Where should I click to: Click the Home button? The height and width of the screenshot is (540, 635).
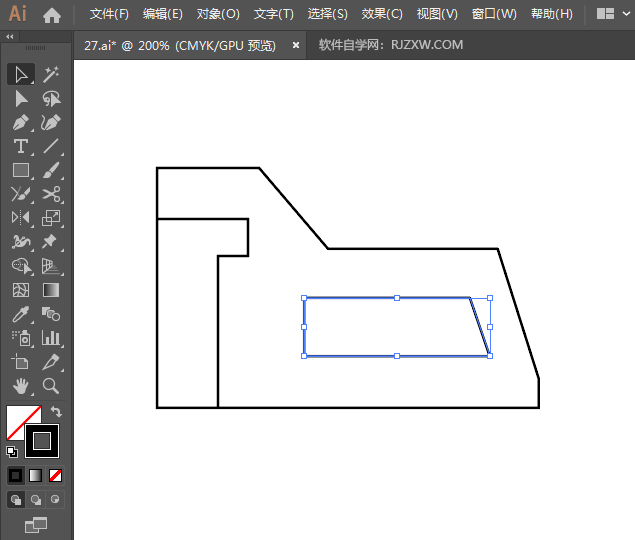tap(52, 15)
